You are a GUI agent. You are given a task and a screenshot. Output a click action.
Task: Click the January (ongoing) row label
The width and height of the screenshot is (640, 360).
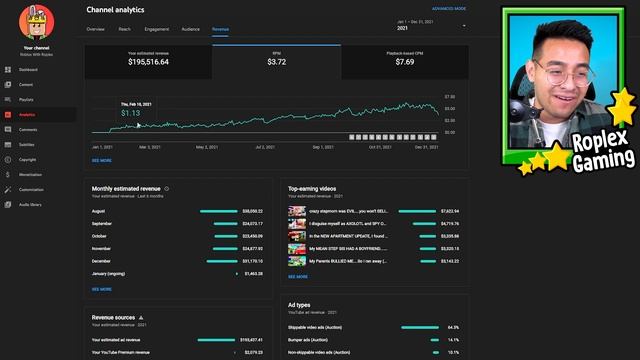click(x=109, y=274)
